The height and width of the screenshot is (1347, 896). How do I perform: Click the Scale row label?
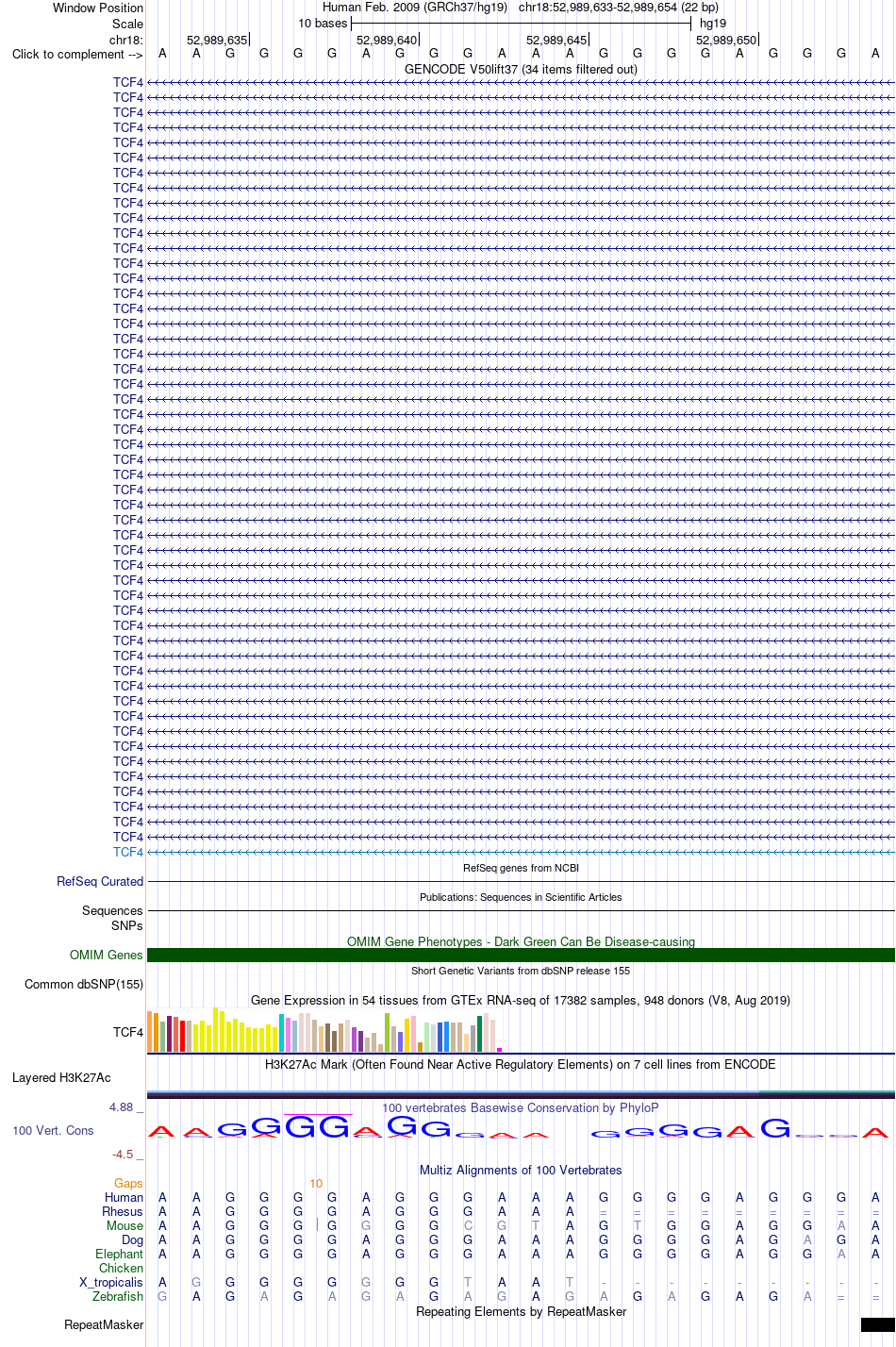click(127, 24)
